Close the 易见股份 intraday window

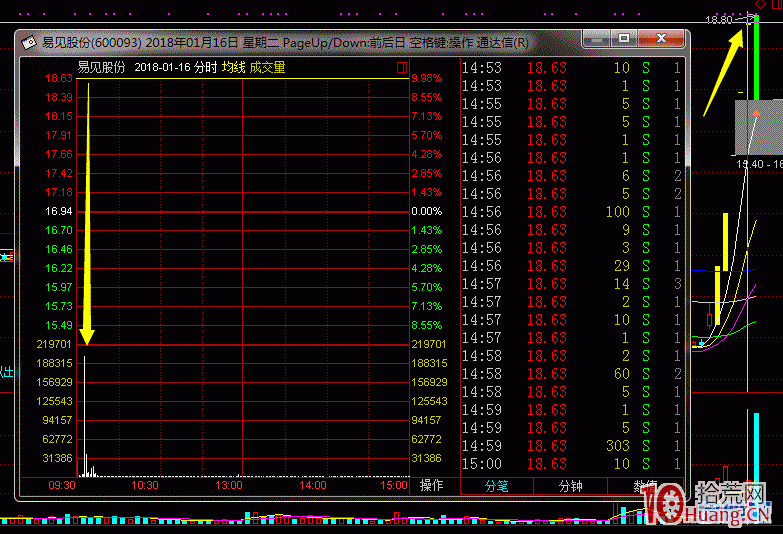pyautogui.click(x=661, y=38)
